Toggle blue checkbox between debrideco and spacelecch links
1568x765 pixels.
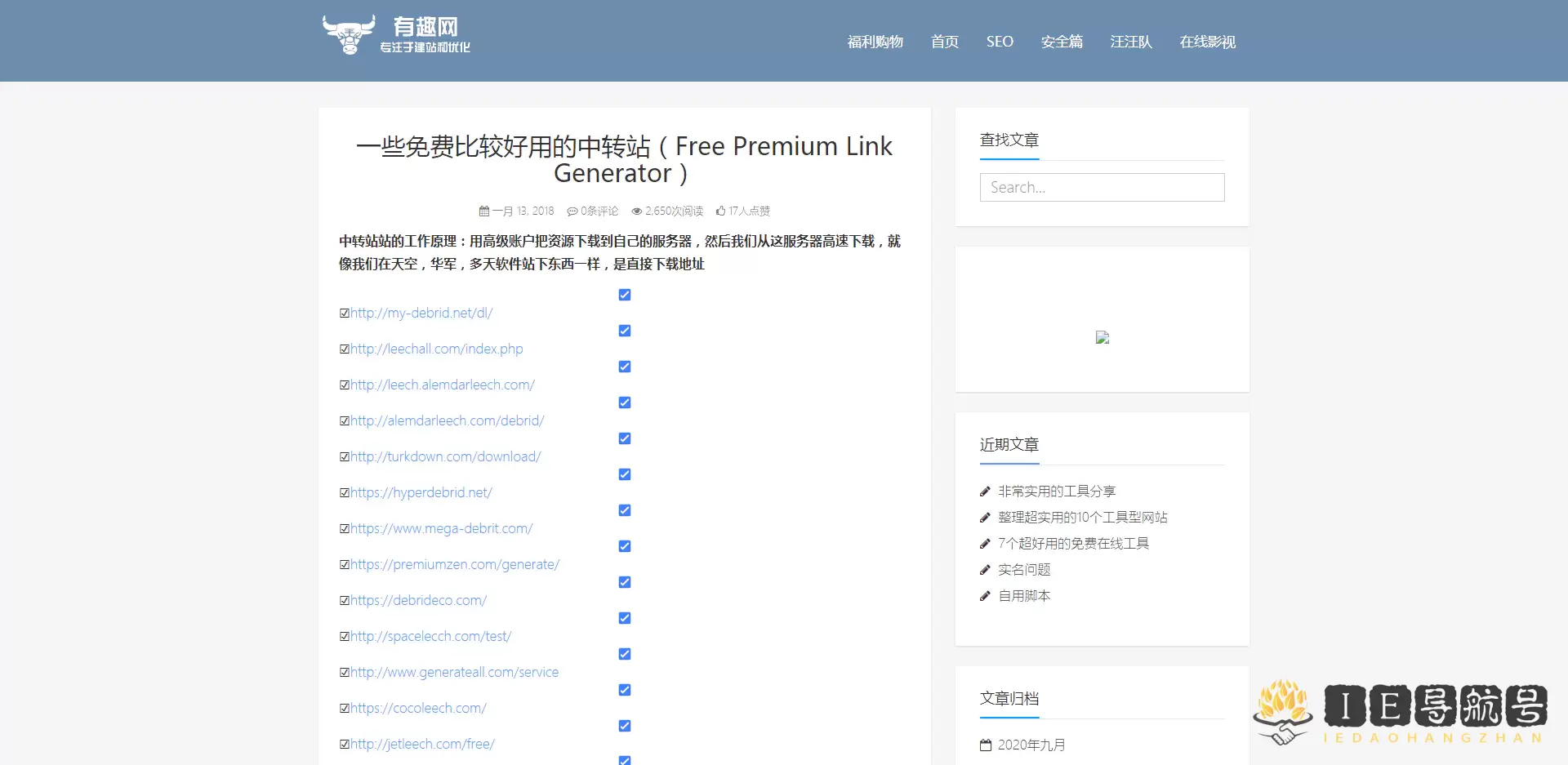click(625, 618)
